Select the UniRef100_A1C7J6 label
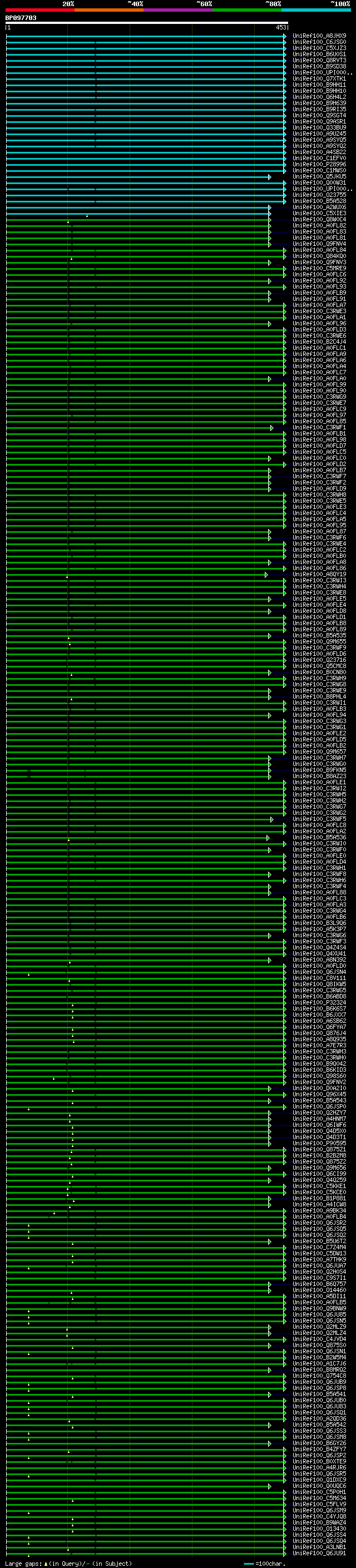356x1568 pixels. (319, 1363)
